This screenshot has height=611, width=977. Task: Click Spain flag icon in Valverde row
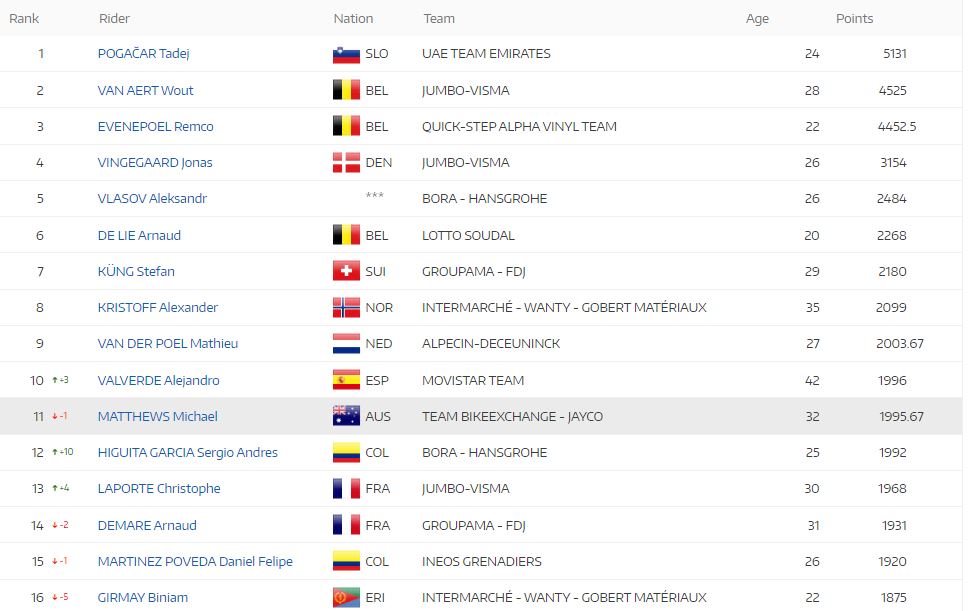pos(346,380)
